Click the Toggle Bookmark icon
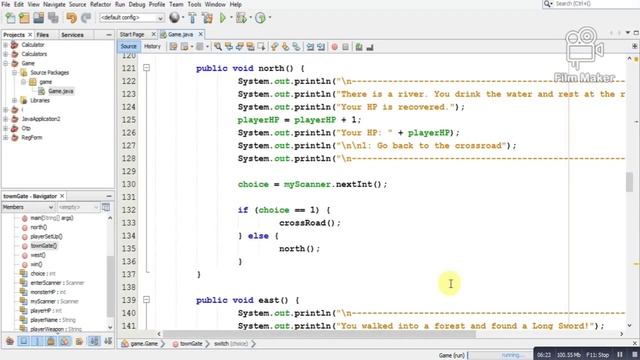 coord(296,47)
